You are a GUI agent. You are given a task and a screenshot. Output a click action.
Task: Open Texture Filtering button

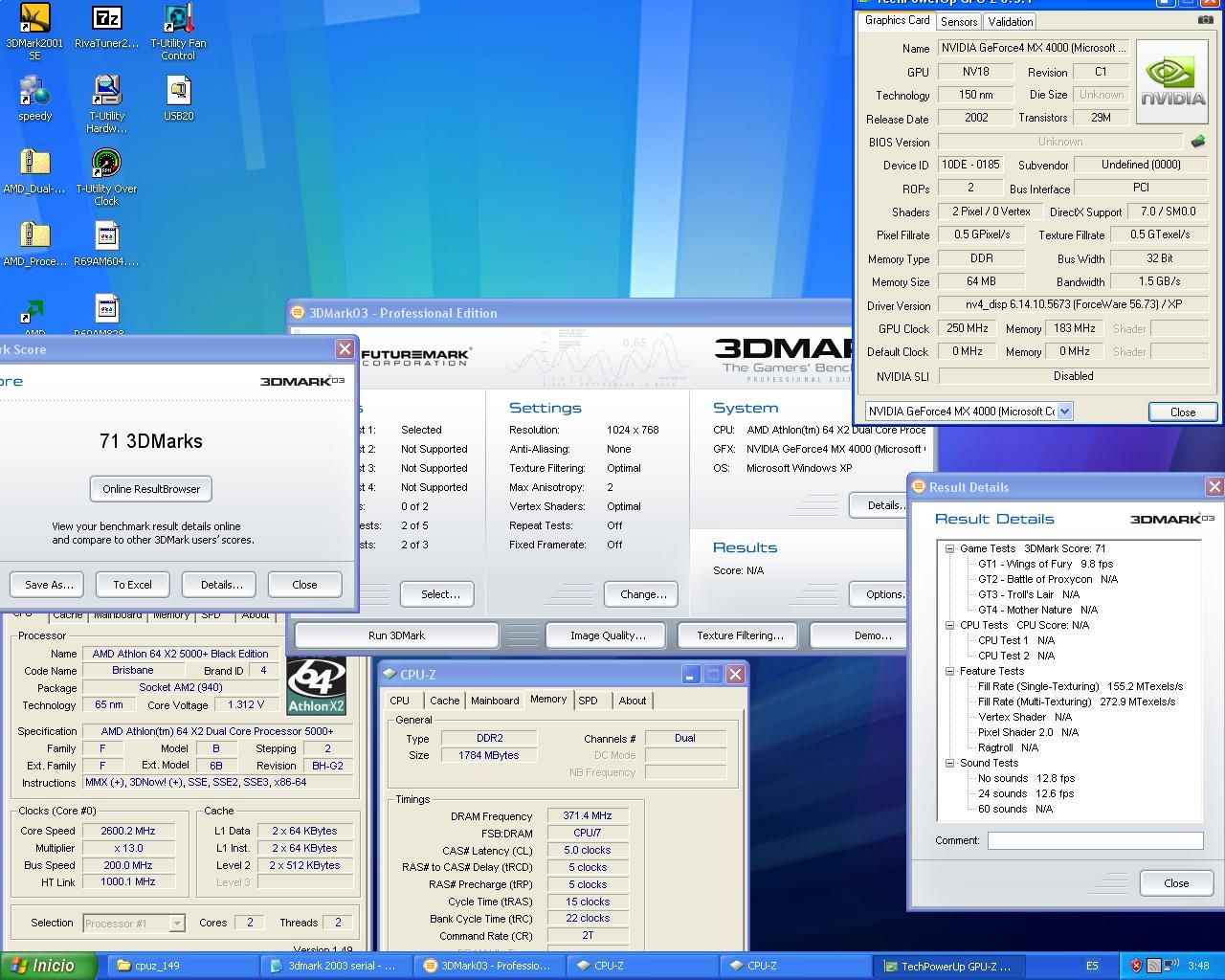point(740,635)
